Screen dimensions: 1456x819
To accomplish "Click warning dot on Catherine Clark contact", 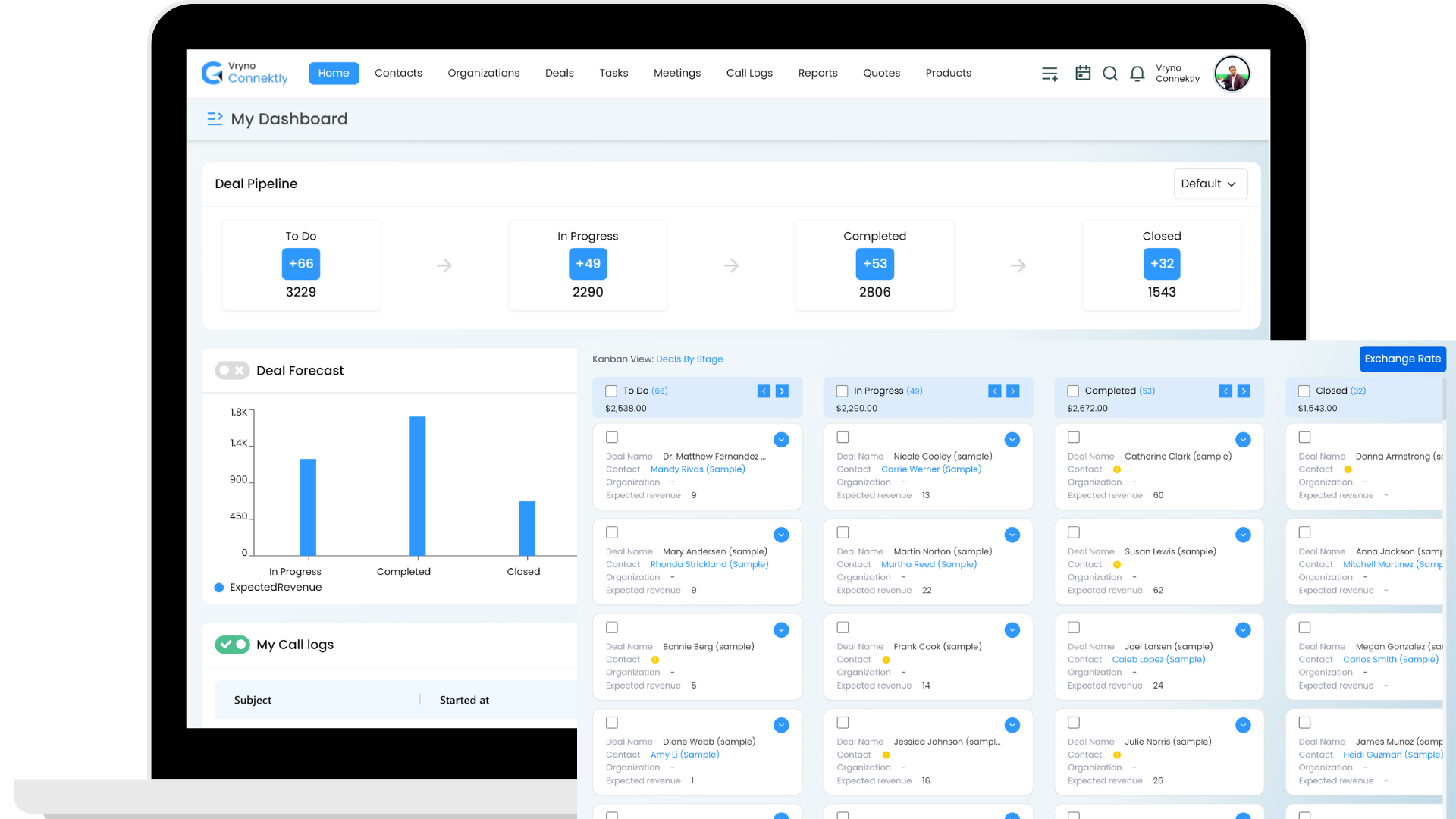I will [1117, 469].
